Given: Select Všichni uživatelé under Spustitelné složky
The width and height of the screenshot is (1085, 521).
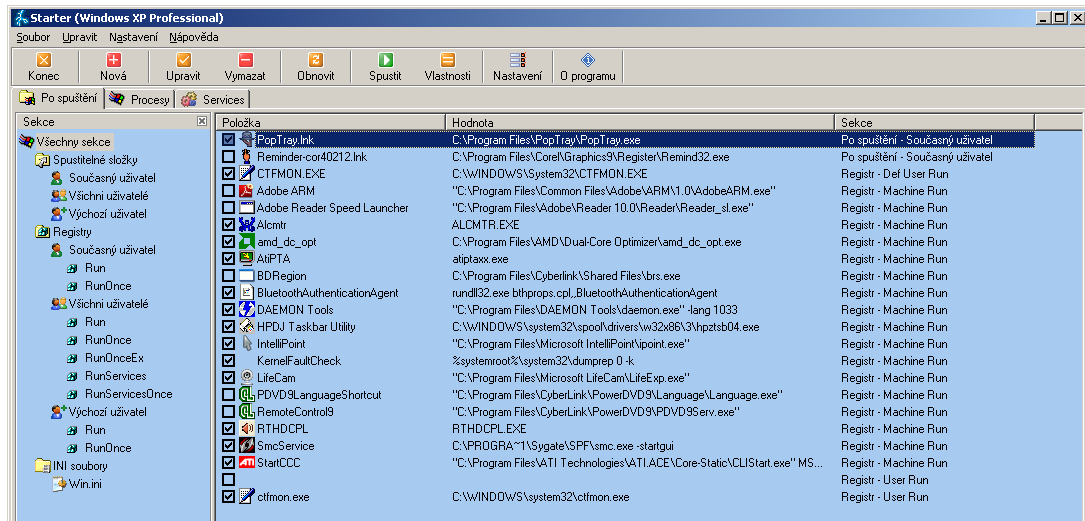Looking at the screenshot, I should tap(109, 196).
